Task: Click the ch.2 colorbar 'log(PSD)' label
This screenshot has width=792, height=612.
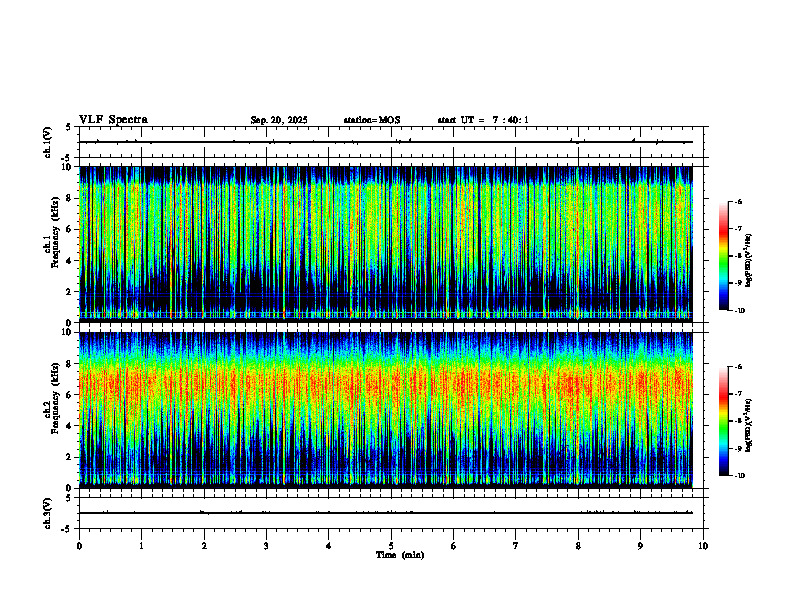Action: (749, 426)
